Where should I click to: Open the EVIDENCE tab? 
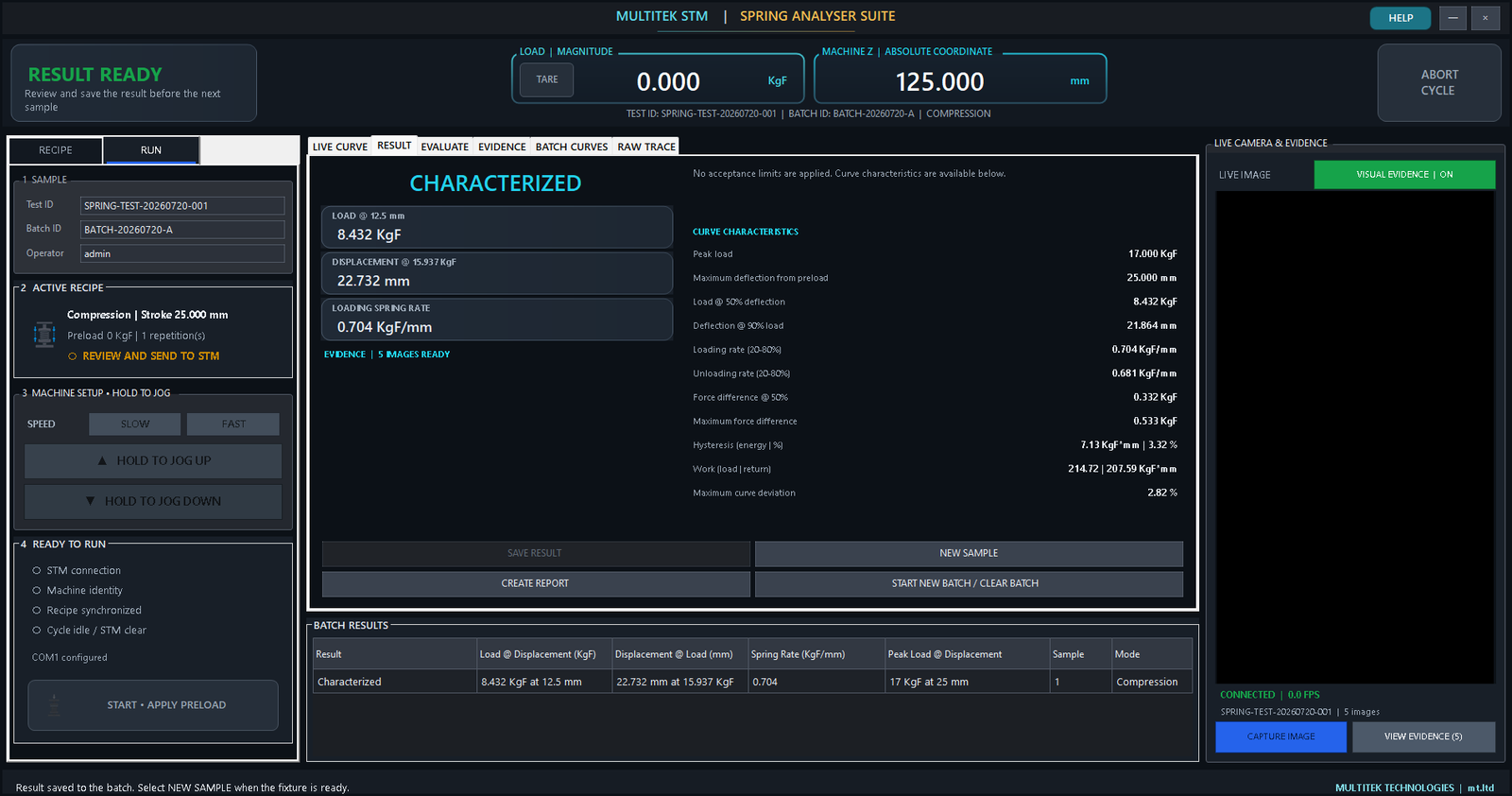502,147
